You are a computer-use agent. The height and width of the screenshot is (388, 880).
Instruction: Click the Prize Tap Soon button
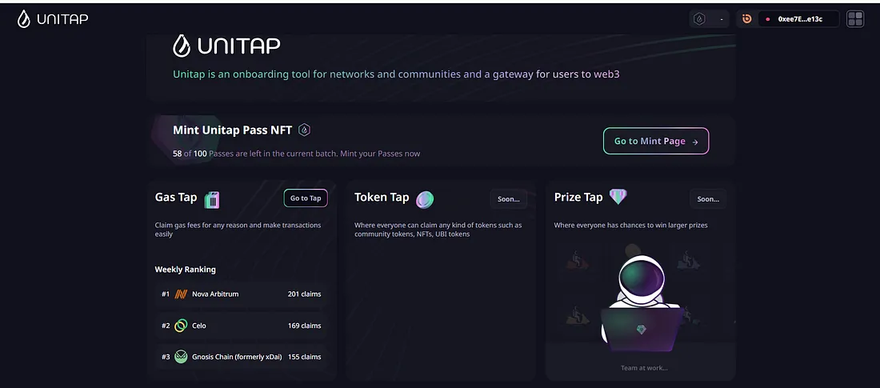pos(708,199)
